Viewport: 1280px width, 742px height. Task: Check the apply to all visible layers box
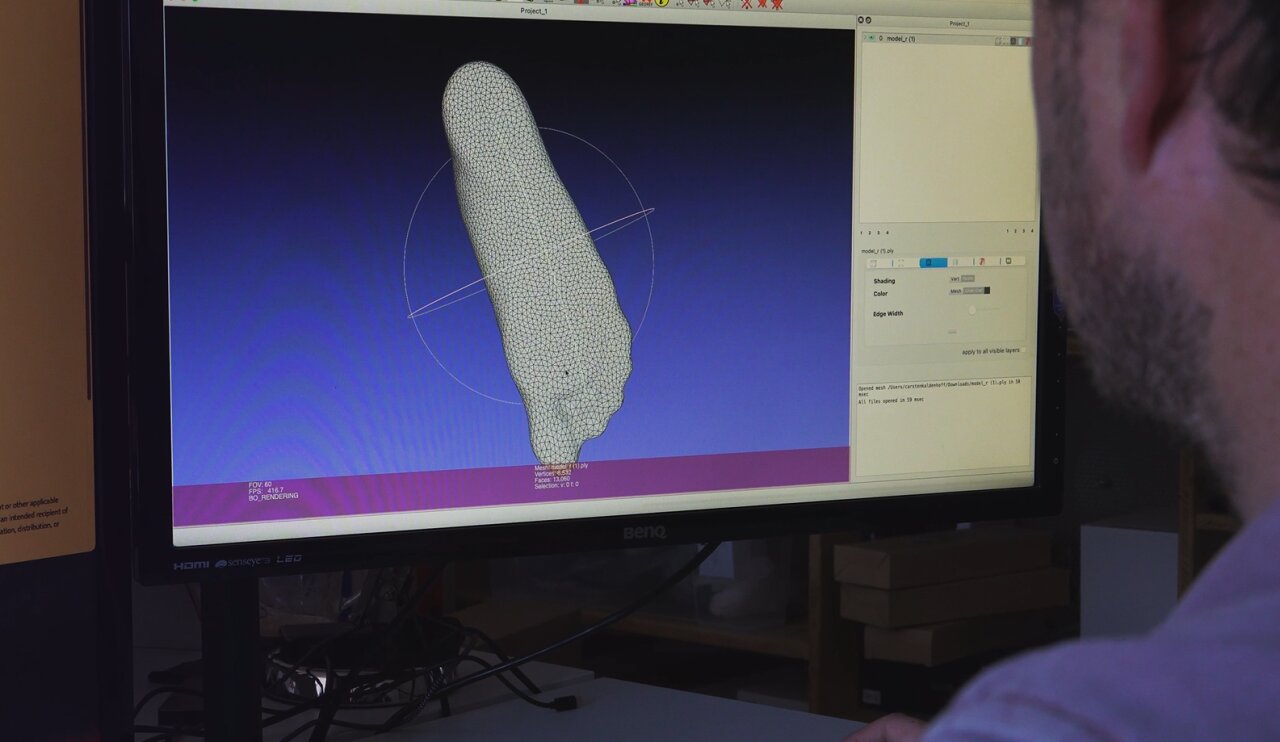(1023, 351)
